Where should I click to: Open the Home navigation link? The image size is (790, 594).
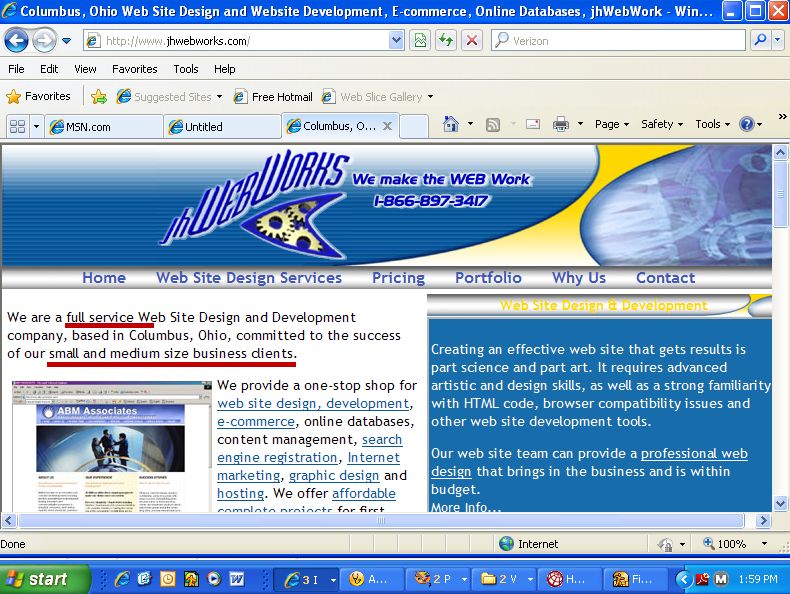coord(104,278)
